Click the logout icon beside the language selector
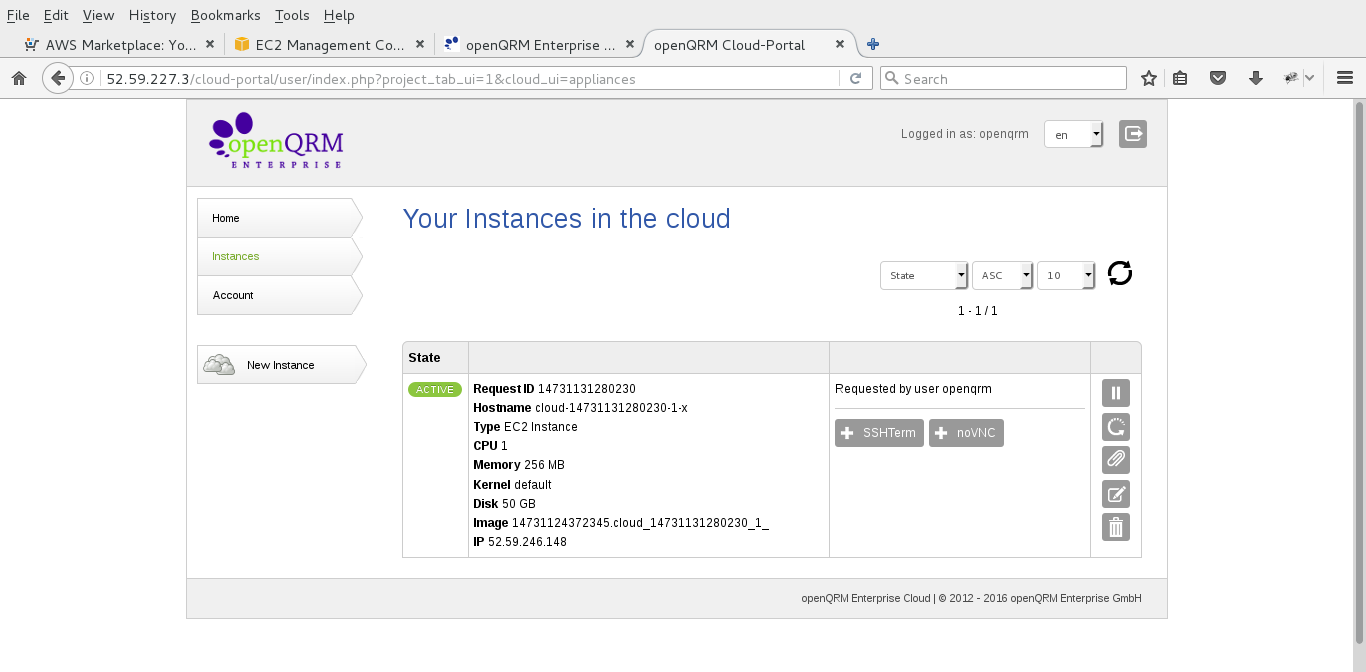 (1133, 134)
